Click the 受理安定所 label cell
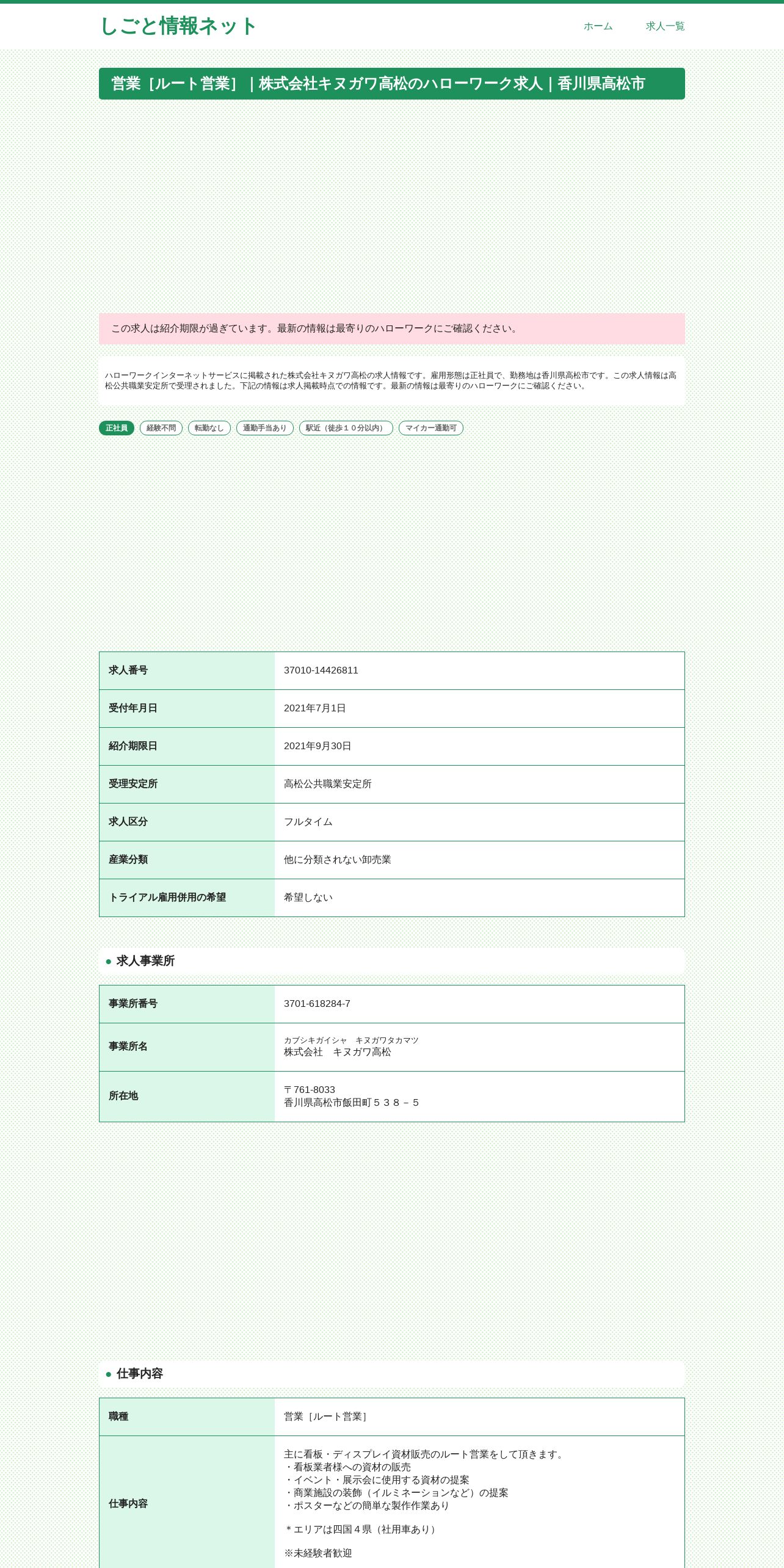Viewport: 784px width, 1568px height. click(x=187, y=784)
